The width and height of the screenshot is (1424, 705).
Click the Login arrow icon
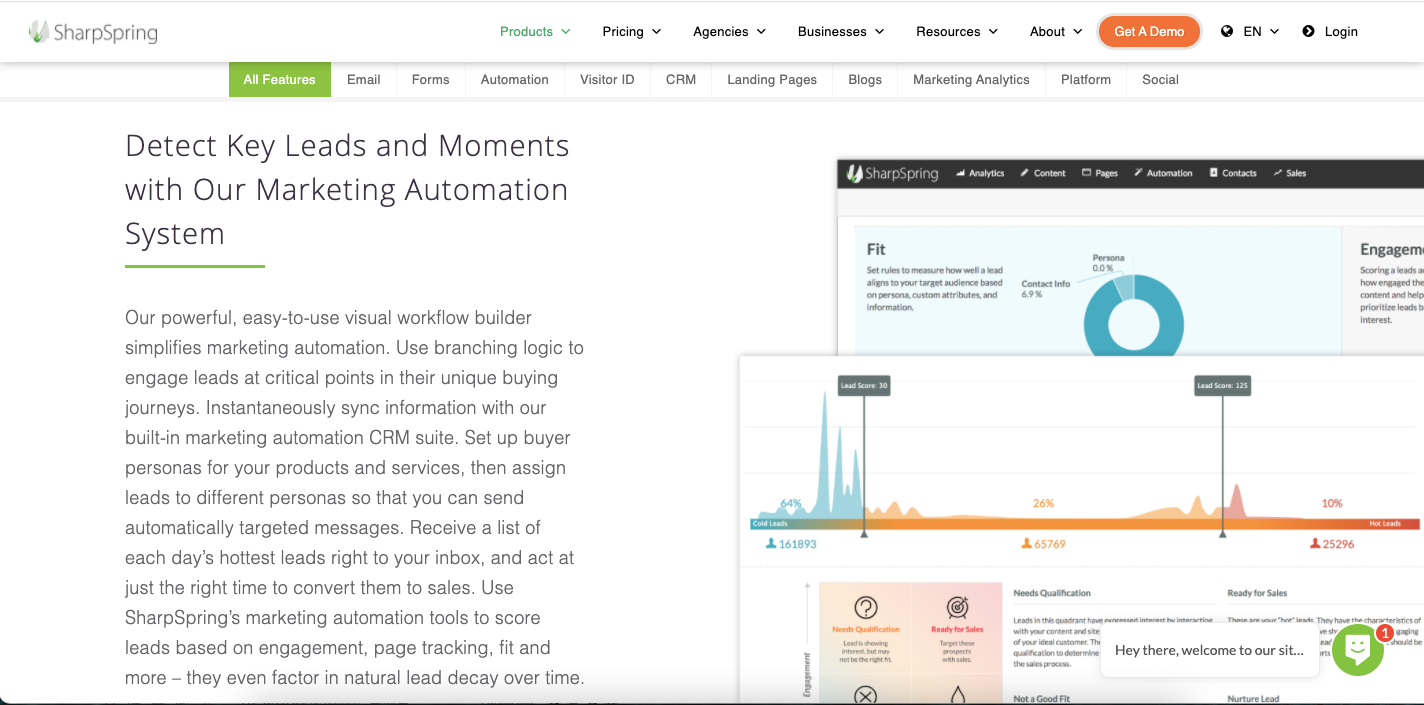tap(1308, 32)
